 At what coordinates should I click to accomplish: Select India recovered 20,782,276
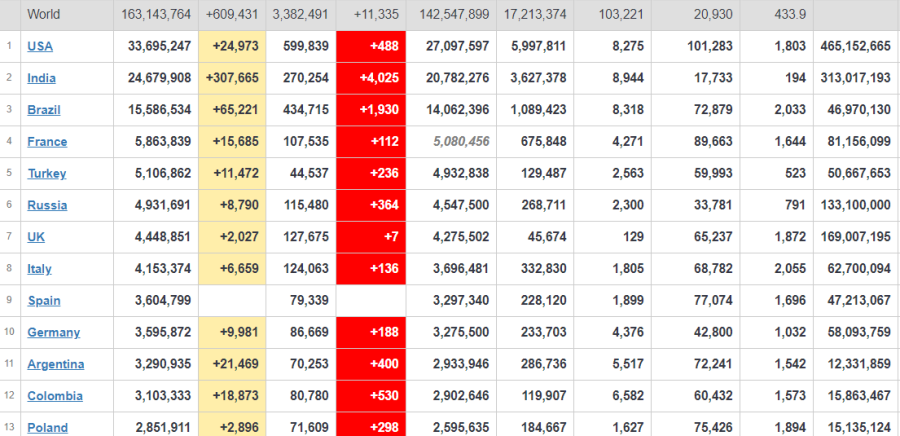(x=457, y=78)
